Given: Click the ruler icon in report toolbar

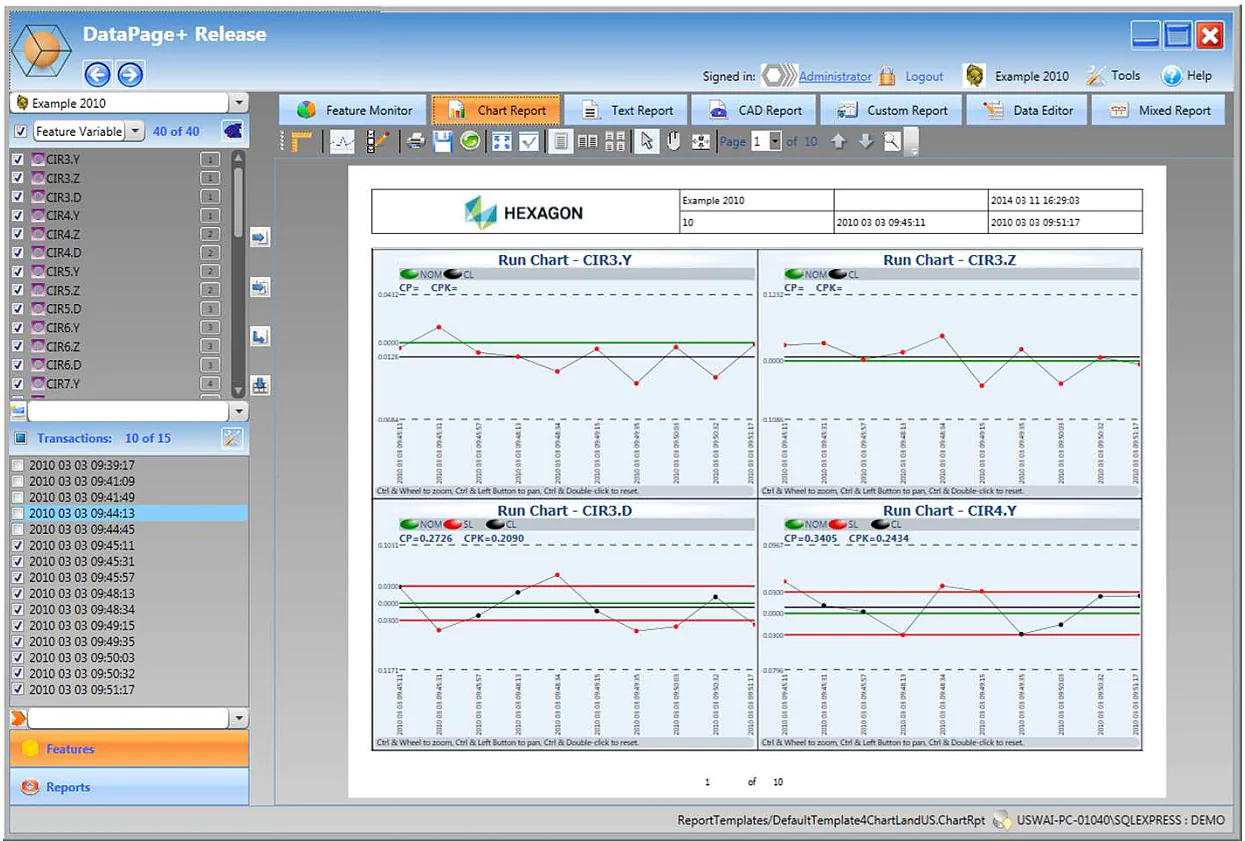Looking at the screenshot, I should pyautogui.click(x=303, y=141).
